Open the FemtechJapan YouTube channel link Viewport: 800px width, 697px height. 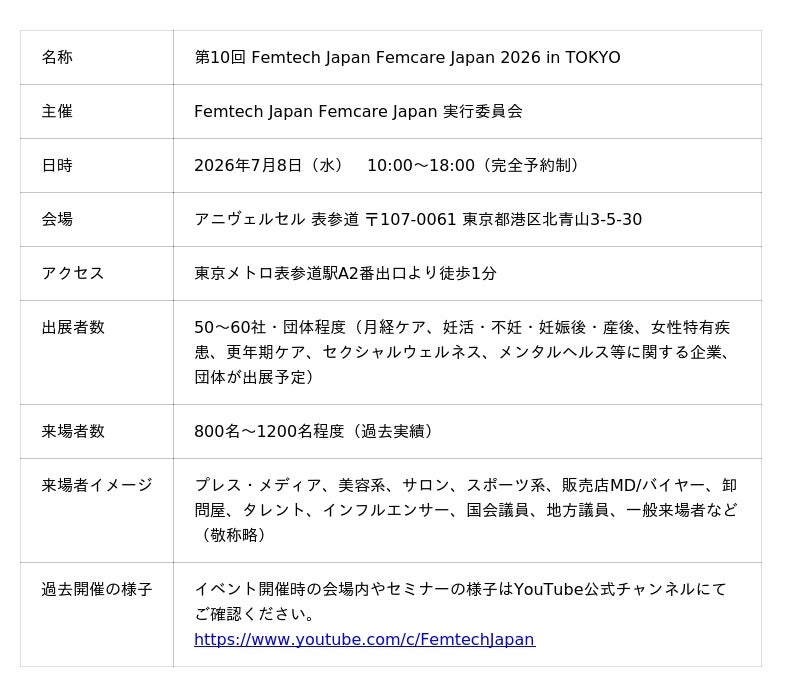pos(364,639)
